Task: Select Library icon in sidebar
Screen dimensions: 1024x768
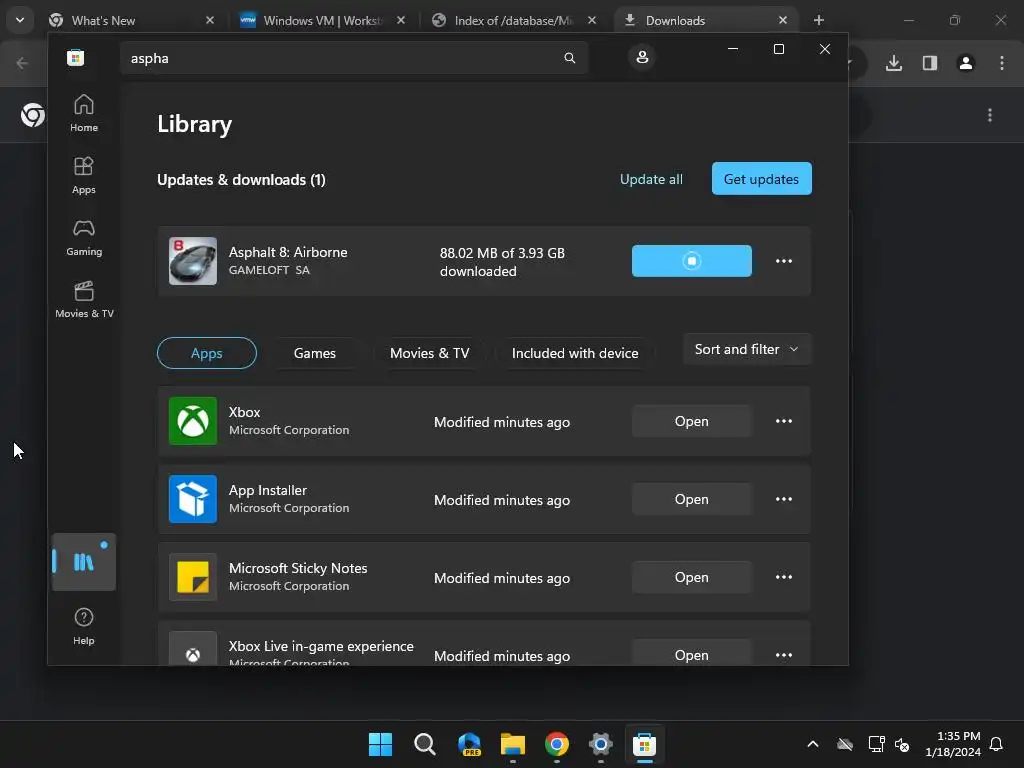Action: coord(84,562)
